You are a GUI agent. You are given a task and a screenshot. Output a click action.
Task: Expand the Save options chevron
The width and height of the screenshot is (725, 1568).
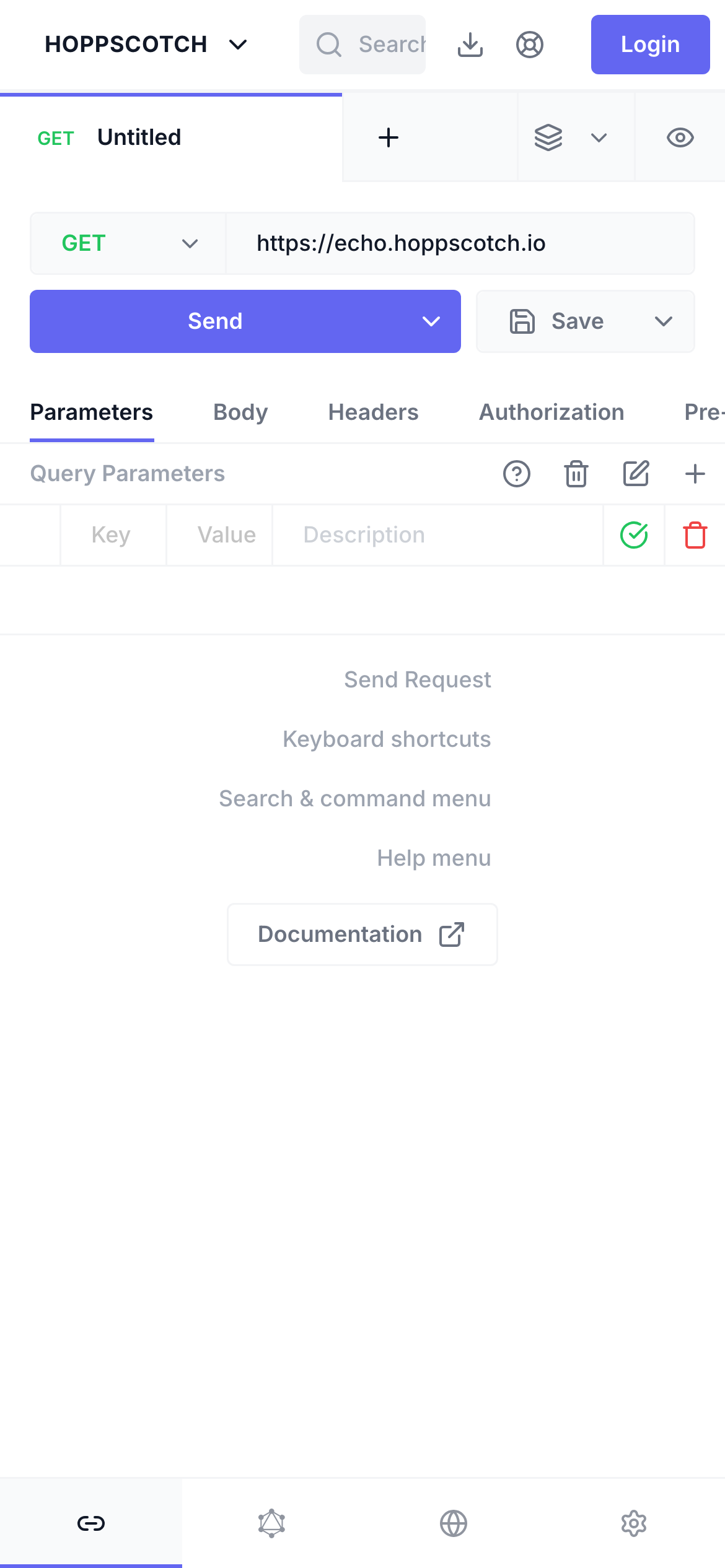[x=664, y=321]
